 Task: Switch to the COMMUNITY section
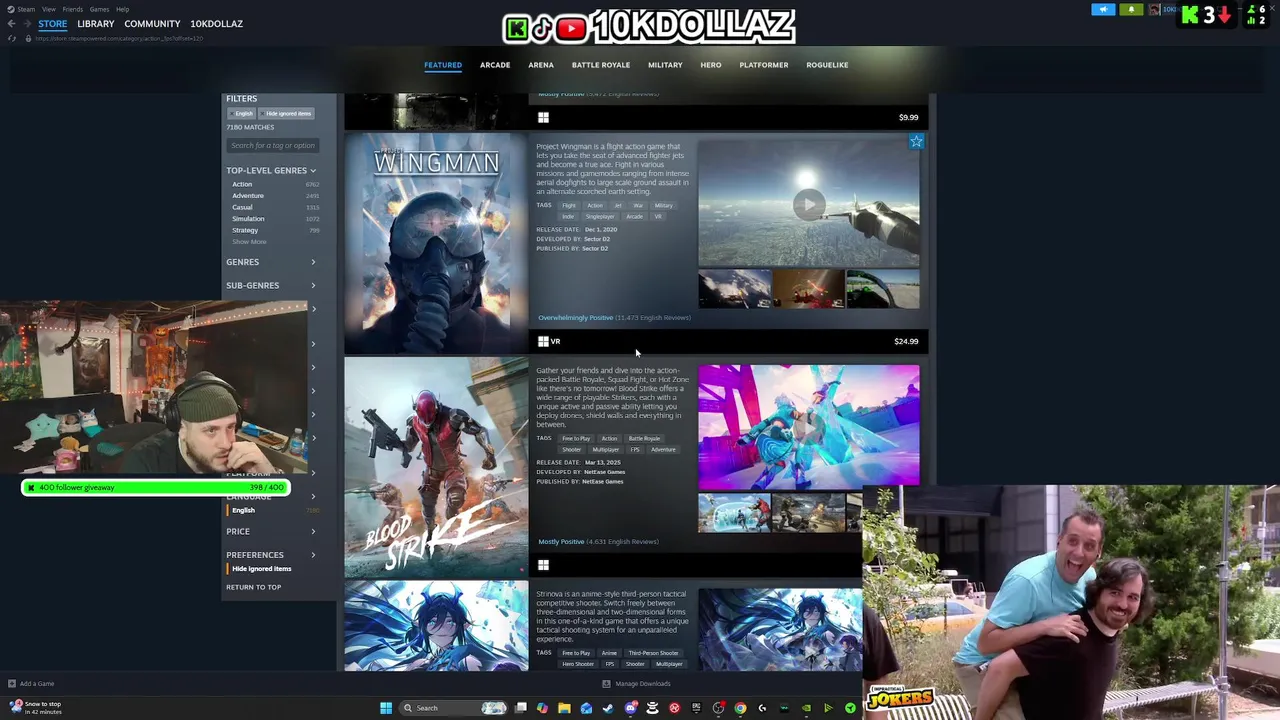pos(152,24)
